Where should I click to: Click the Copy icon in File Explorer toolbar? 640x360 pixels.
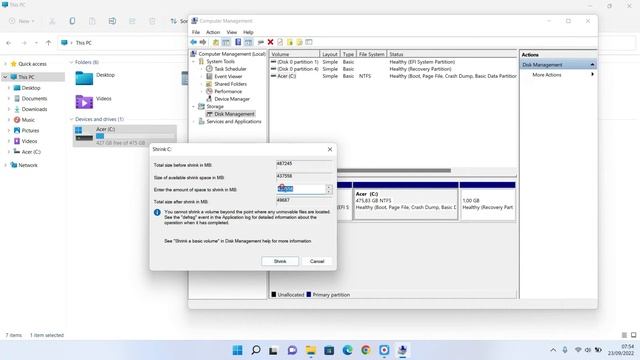click(x=72, y=21)
